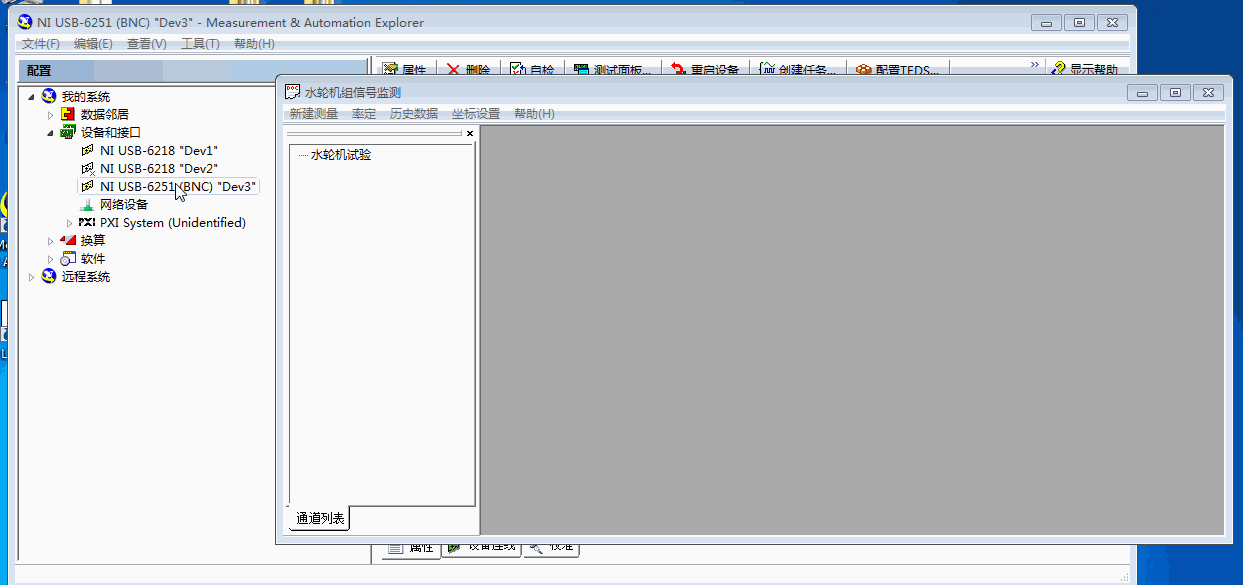The height and width of the screenshot is (585, 1243).
Task: Open 帮助(H) menu in the MAX window
Action: click(x=254, y=44)
